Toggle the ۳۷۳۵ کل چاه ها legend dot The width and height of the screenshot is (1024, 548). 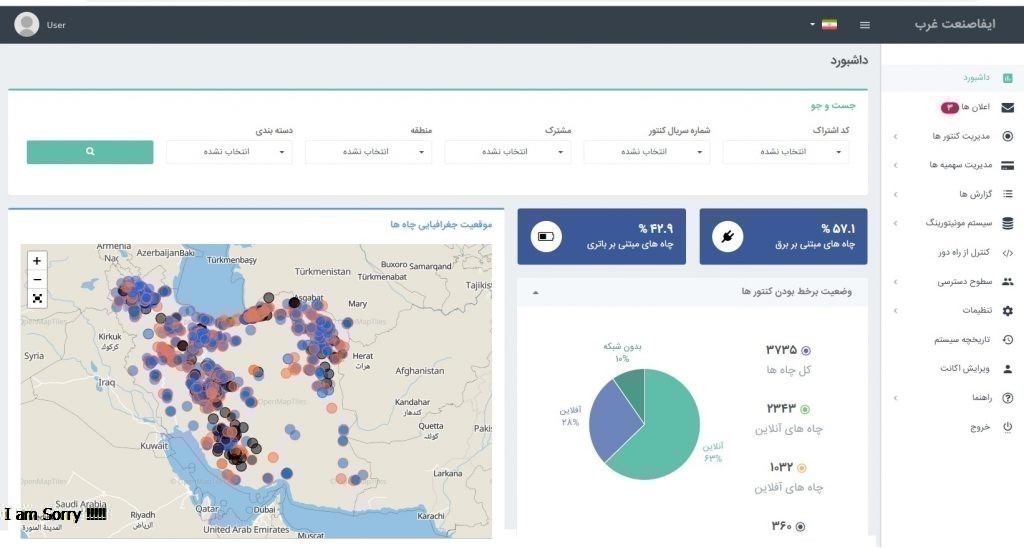pyautogui.click(x=806, y=351)
